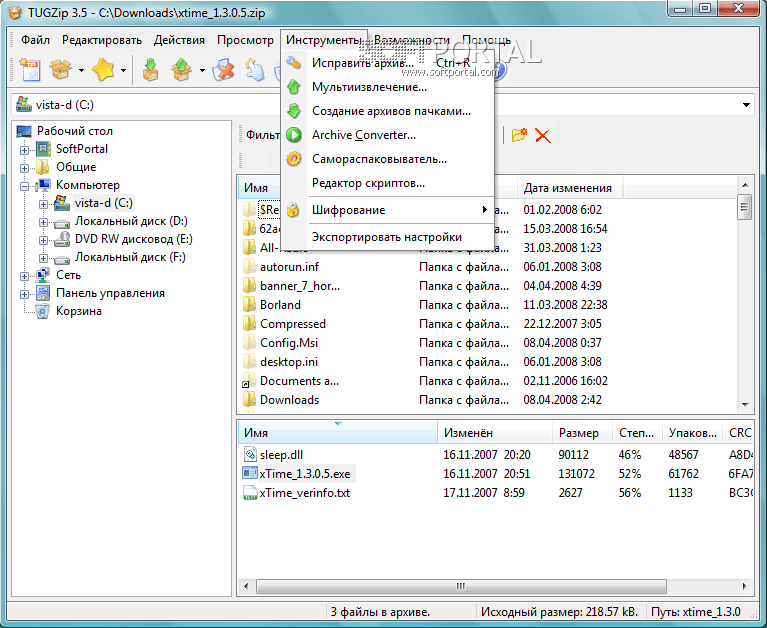767x628 pixels.
Task: Click the Панель управления icon in tree
Action: tap(43, 293)
